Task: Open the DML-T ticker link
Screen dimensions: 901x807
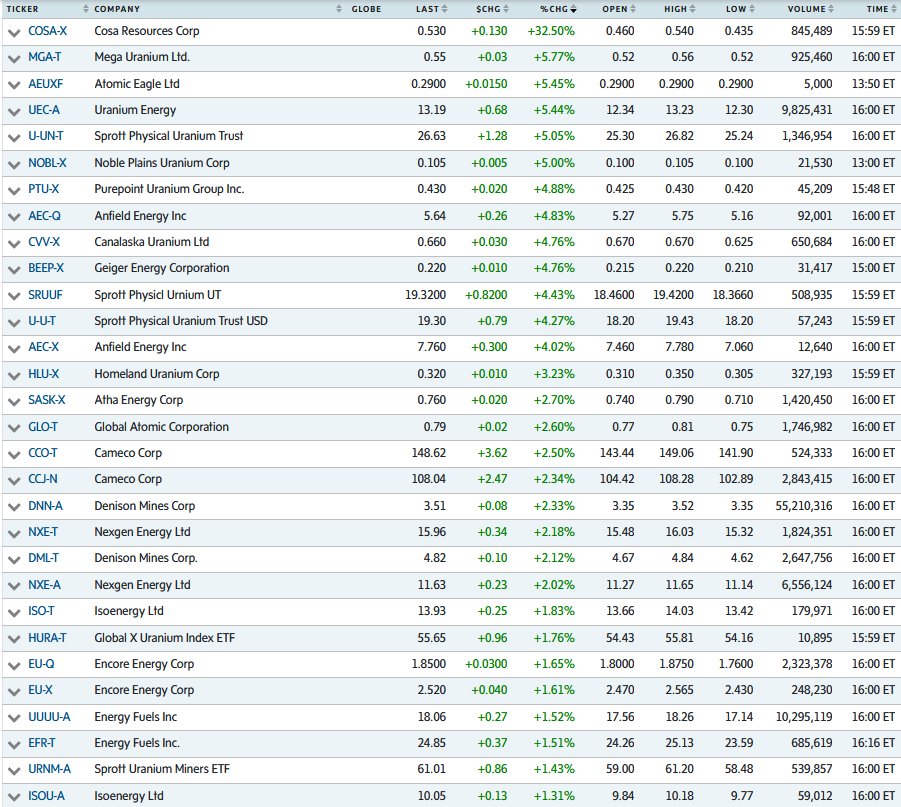Action: (x=44, y=558)
